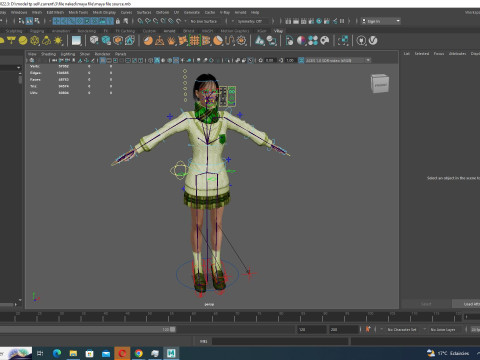The height and width of the screenshot is (360, 480).
Task: Toggle the highlighted grid display viewport icon
Action: click(103, 60)
